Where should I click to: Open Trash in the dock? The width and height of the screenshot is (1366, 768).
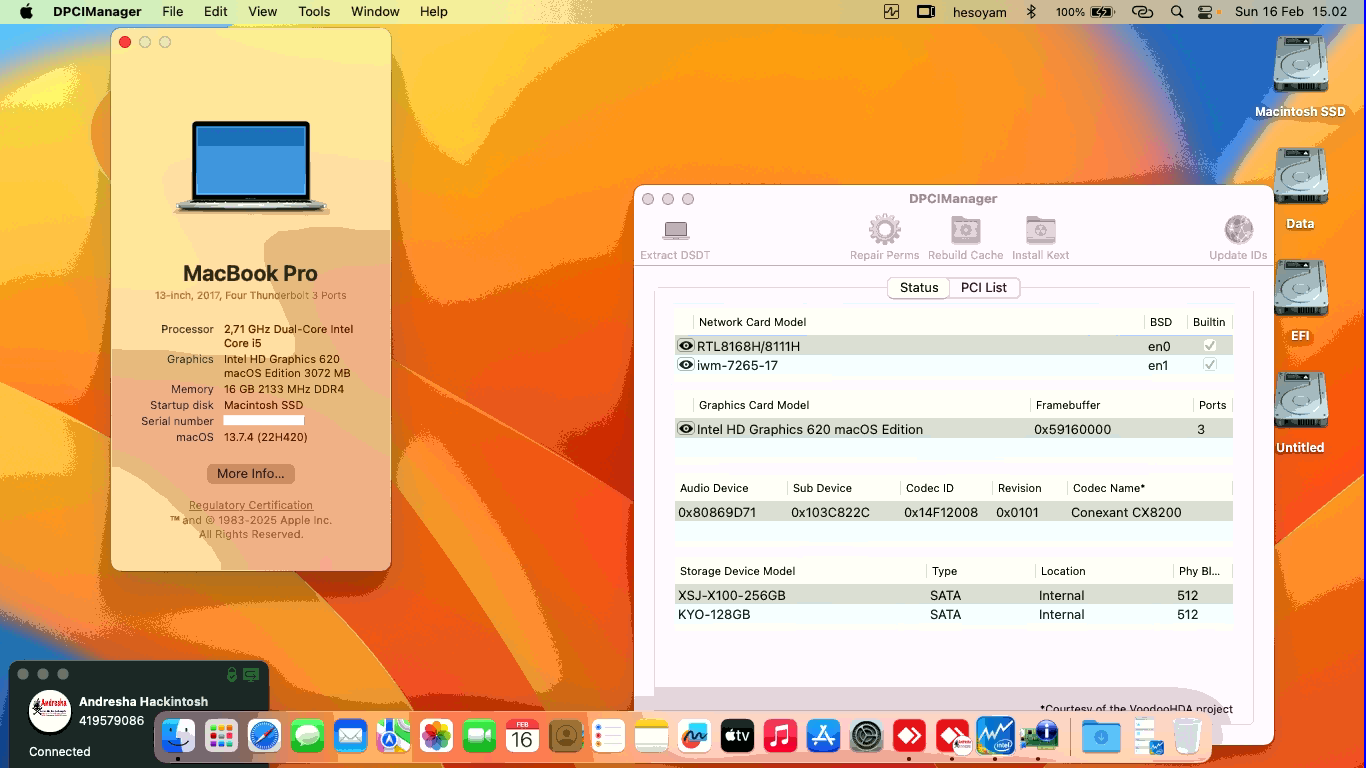click(1187, 737)
